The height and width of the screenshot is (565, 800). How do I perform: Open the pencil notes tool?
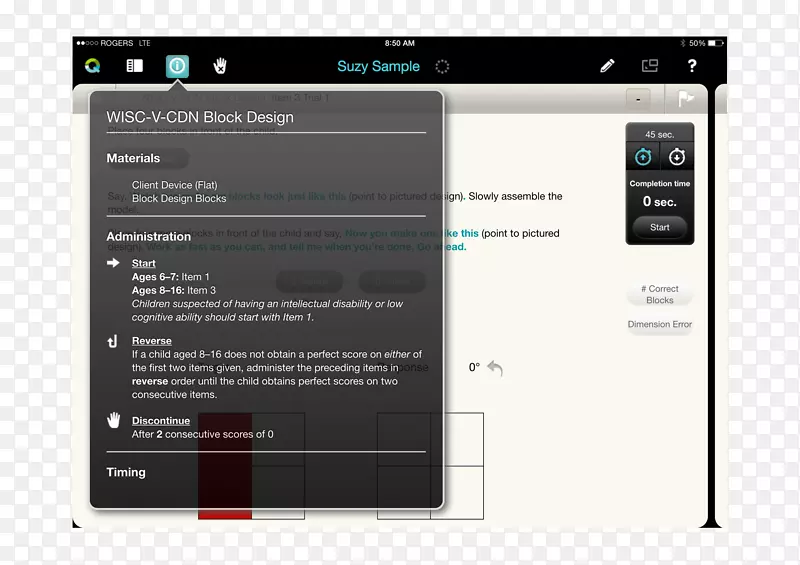click(607, 66)
